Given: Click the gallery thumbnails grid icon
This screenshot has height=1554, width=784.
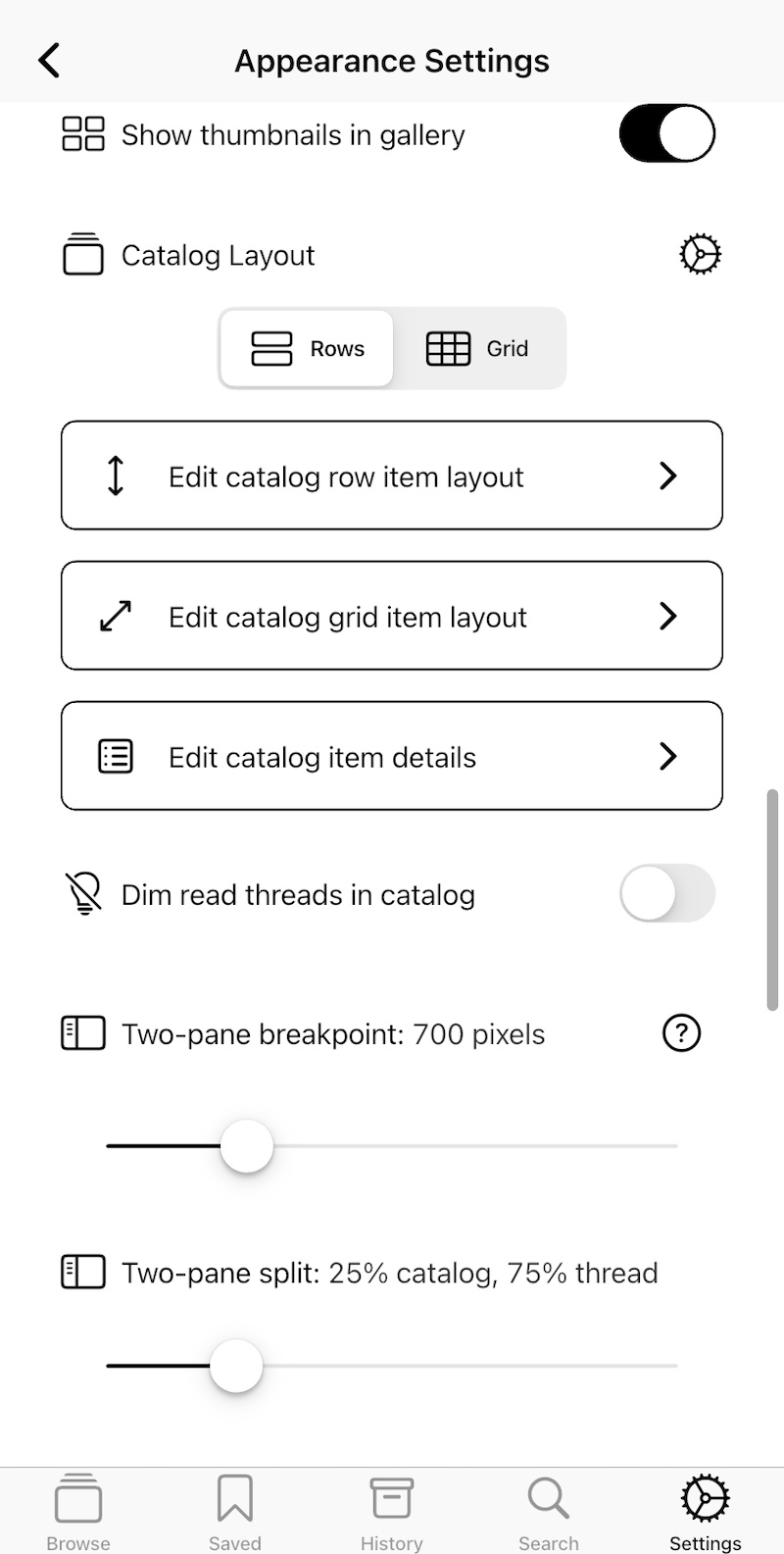Looking at the screenshot, I should tap(83, 134).
